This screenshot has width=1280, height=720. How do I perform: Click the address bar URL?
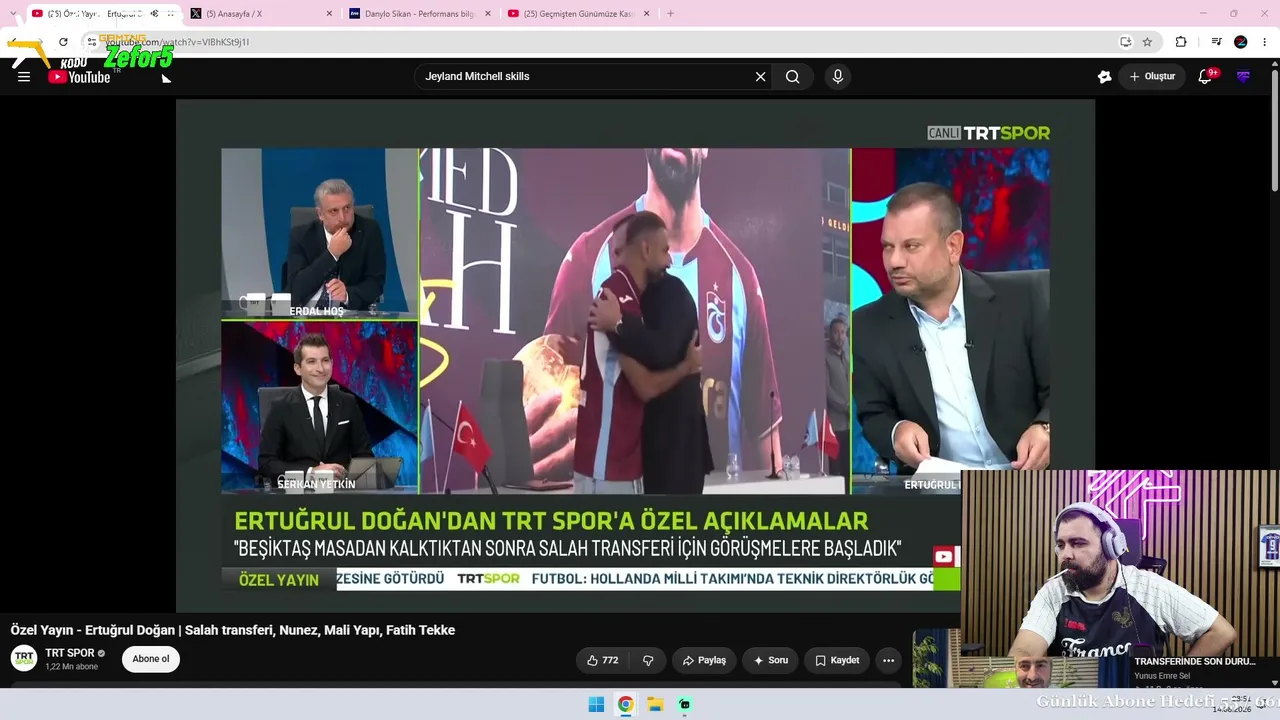tap(178, 42)
